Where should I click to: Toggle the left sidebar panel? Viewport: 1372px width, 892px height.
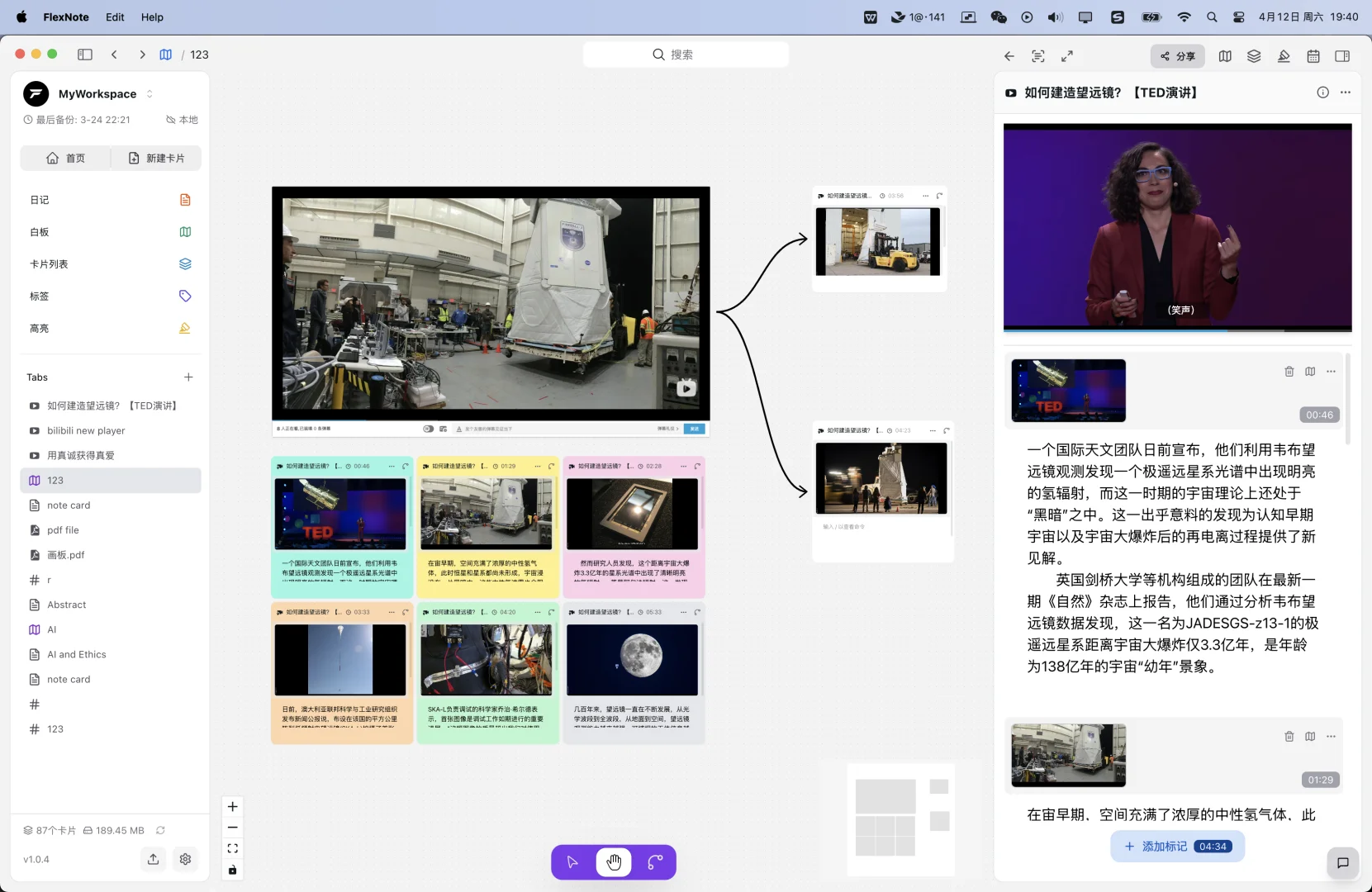[85, 55]
